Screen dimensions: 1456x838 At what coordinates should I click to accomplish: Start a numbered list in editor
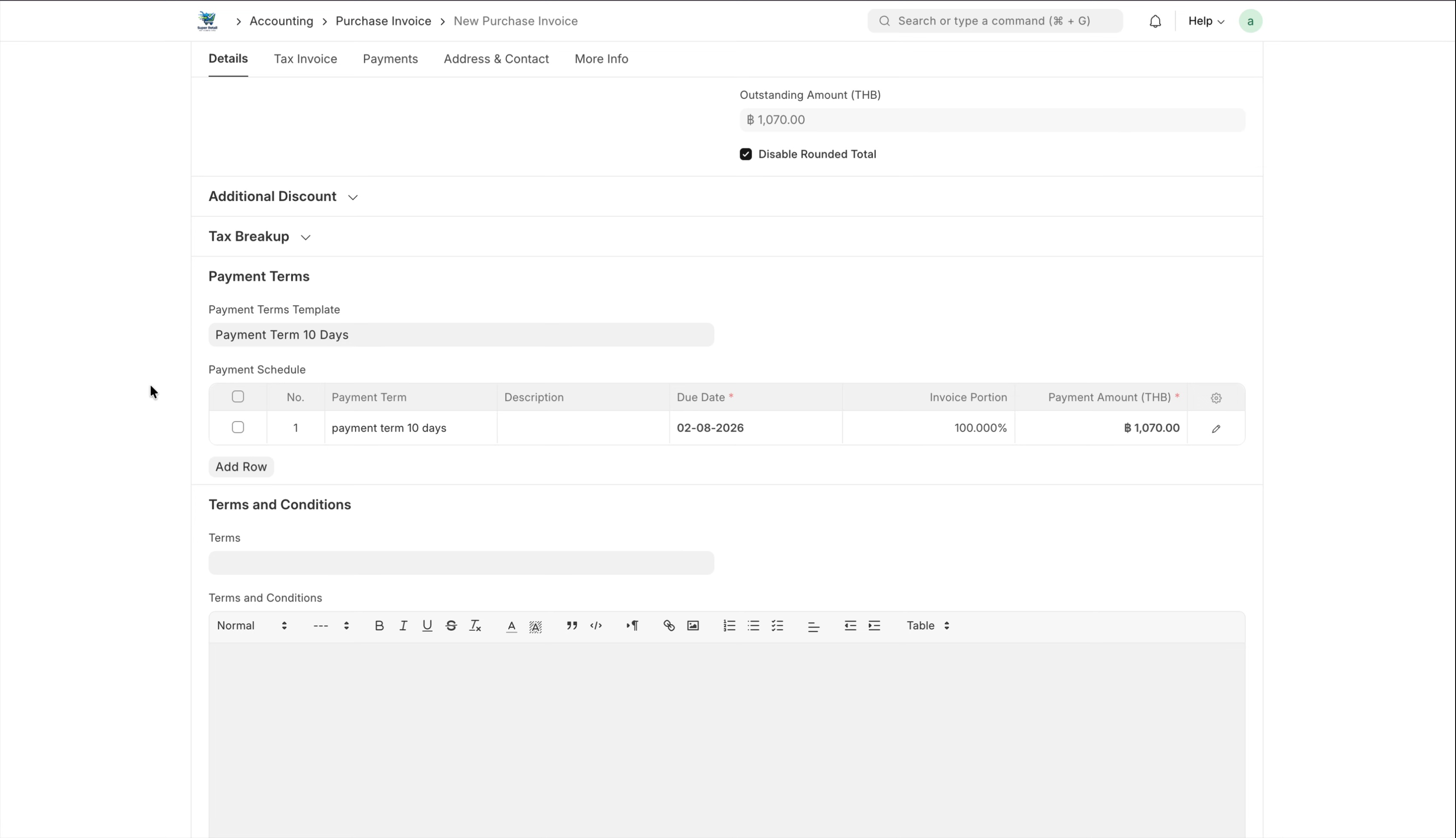click(729, 626)
